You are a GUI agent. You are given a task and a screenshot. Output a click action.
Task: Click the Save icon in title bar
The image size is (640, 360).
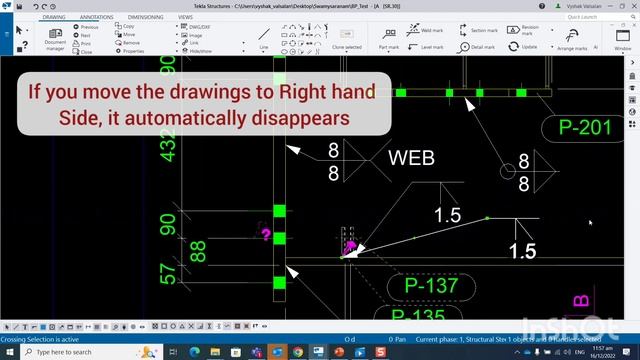point(19,6)
